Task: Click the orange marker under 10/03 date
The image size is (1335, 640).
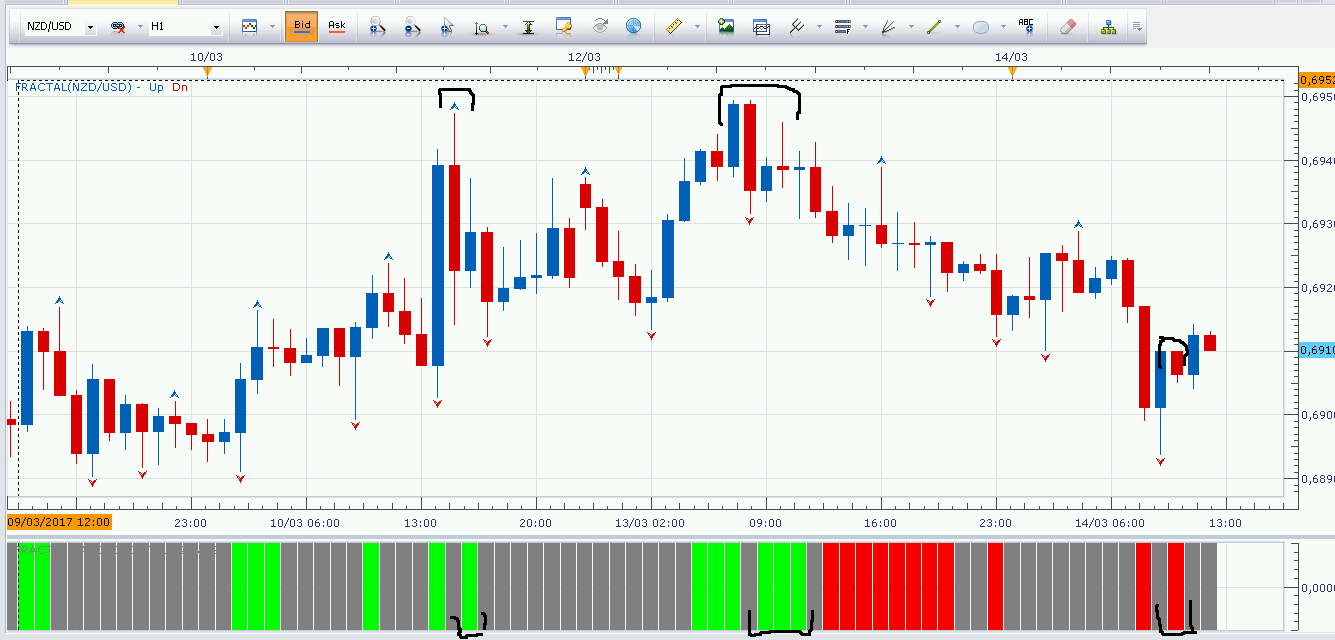Action: click(x=207, y=71)
